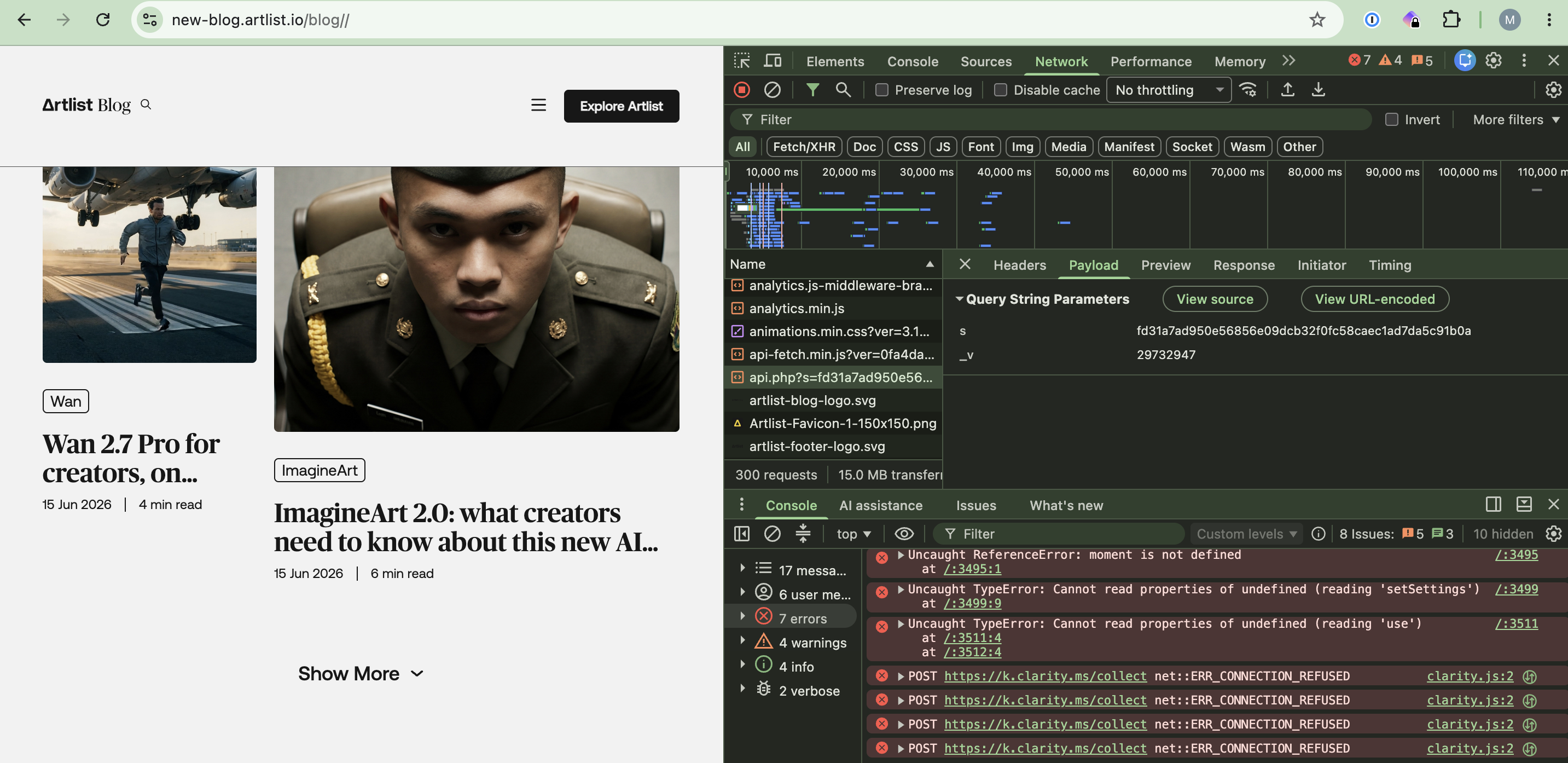
Task: Enable Disable cache checkbox
Action: click(1000, 90)
